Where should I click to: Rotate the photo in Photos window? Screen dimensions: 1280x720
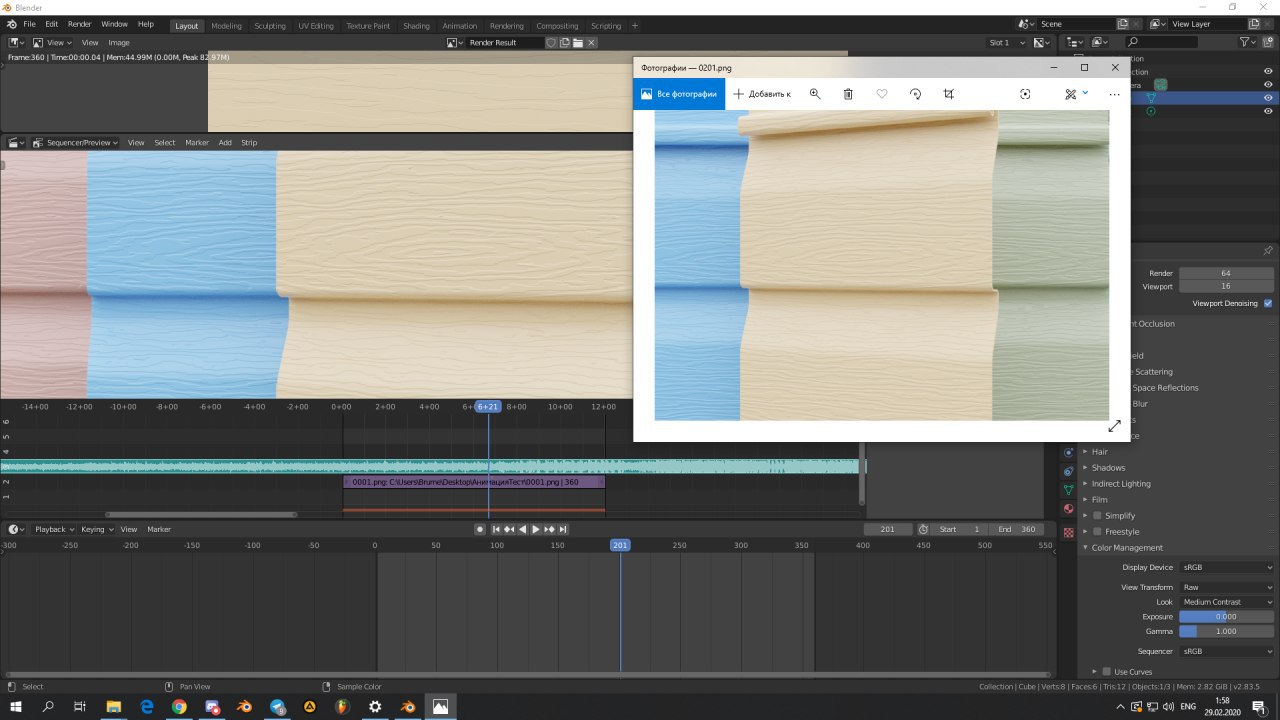(x=915, y=94)
